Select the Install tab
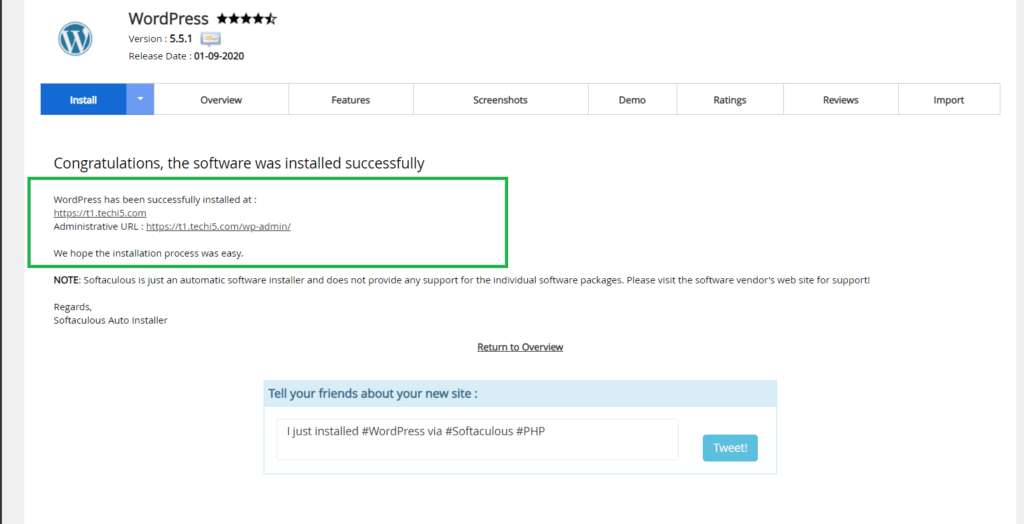Viewport: 1024px width, 524px height. click(x=83, y=100)
